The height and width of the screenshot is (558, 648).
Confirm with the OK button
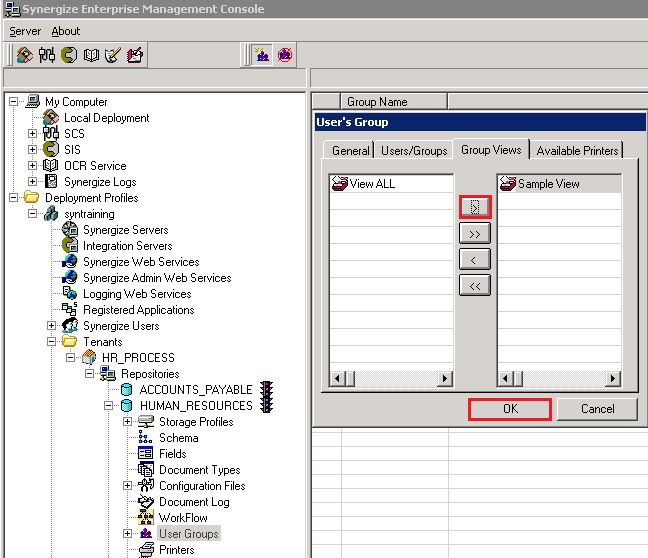tap(510, 409)
